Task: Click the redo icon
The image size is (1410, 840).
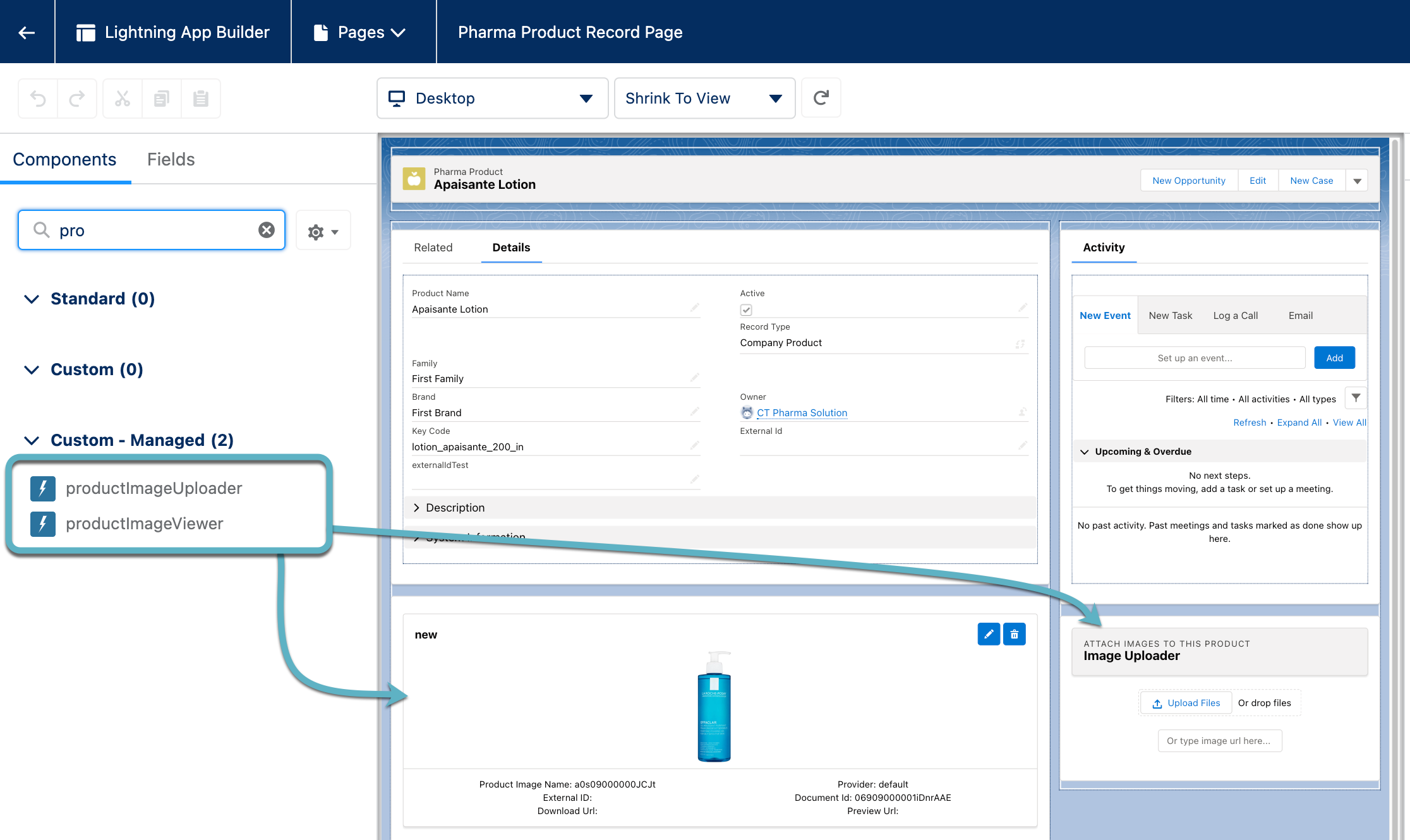Action: click(x=77, y=99)
